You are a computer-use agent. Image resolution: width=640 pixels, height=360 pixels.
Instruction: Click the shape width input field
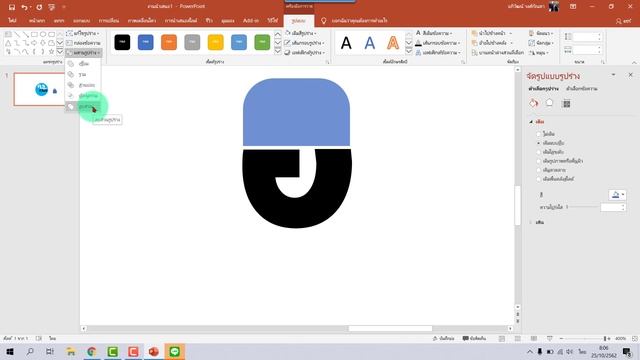tap(586, 50)
